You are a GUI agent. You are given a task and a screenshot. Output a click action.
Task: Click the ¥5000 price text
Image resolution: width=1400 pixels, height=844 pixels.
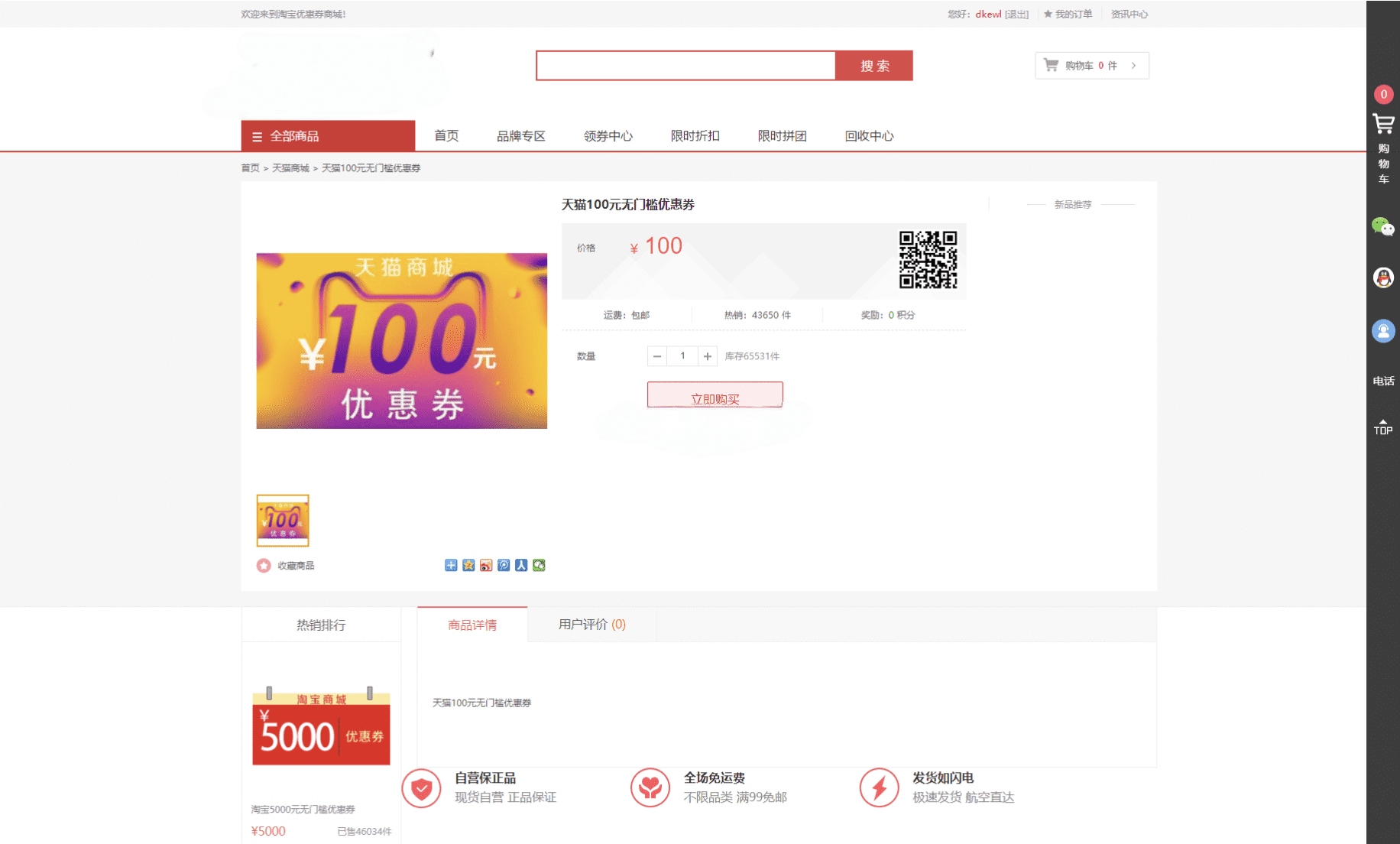click(x=268, y=831)
